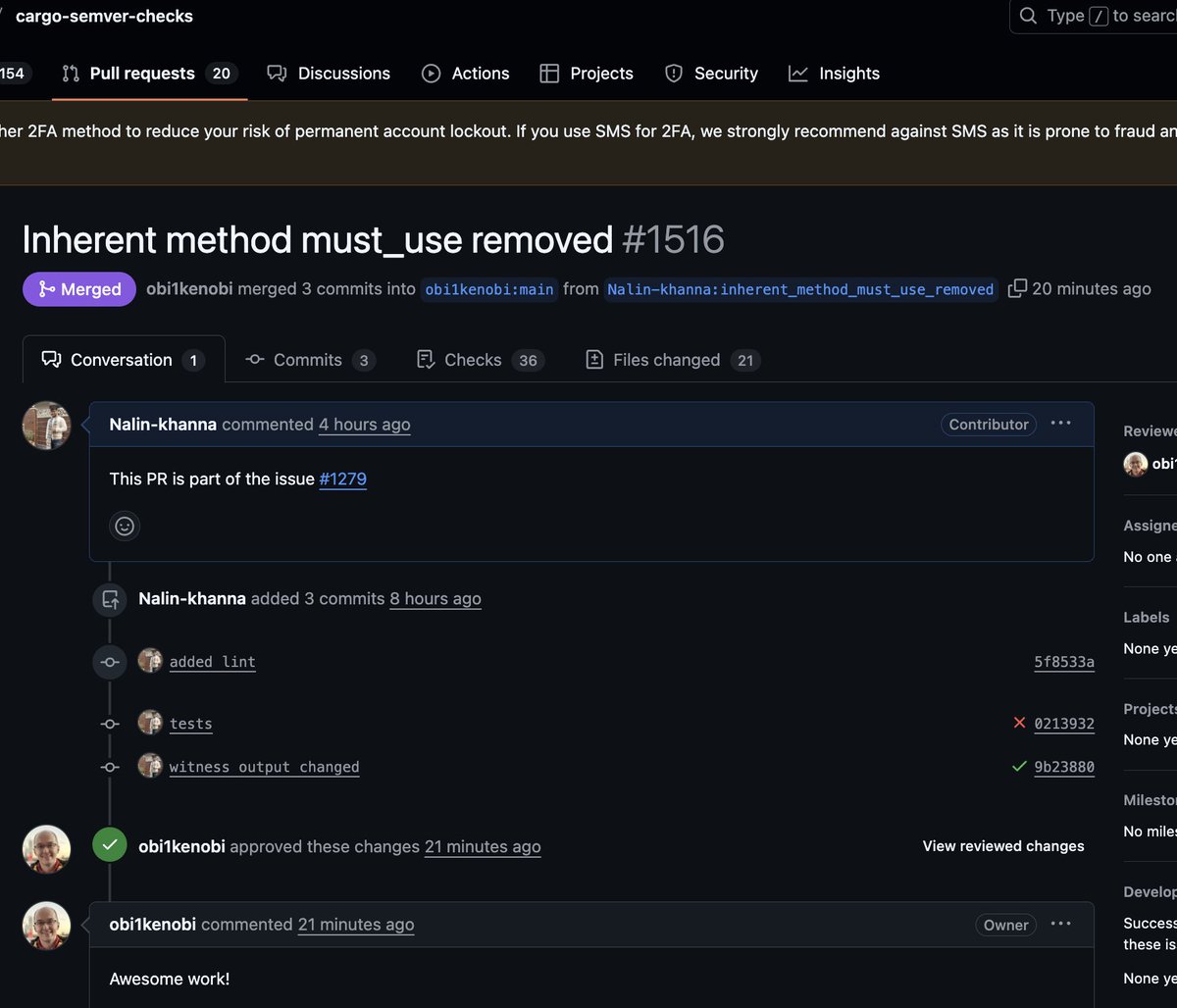Open commit hash 0213932

[x=1064, y=724]
